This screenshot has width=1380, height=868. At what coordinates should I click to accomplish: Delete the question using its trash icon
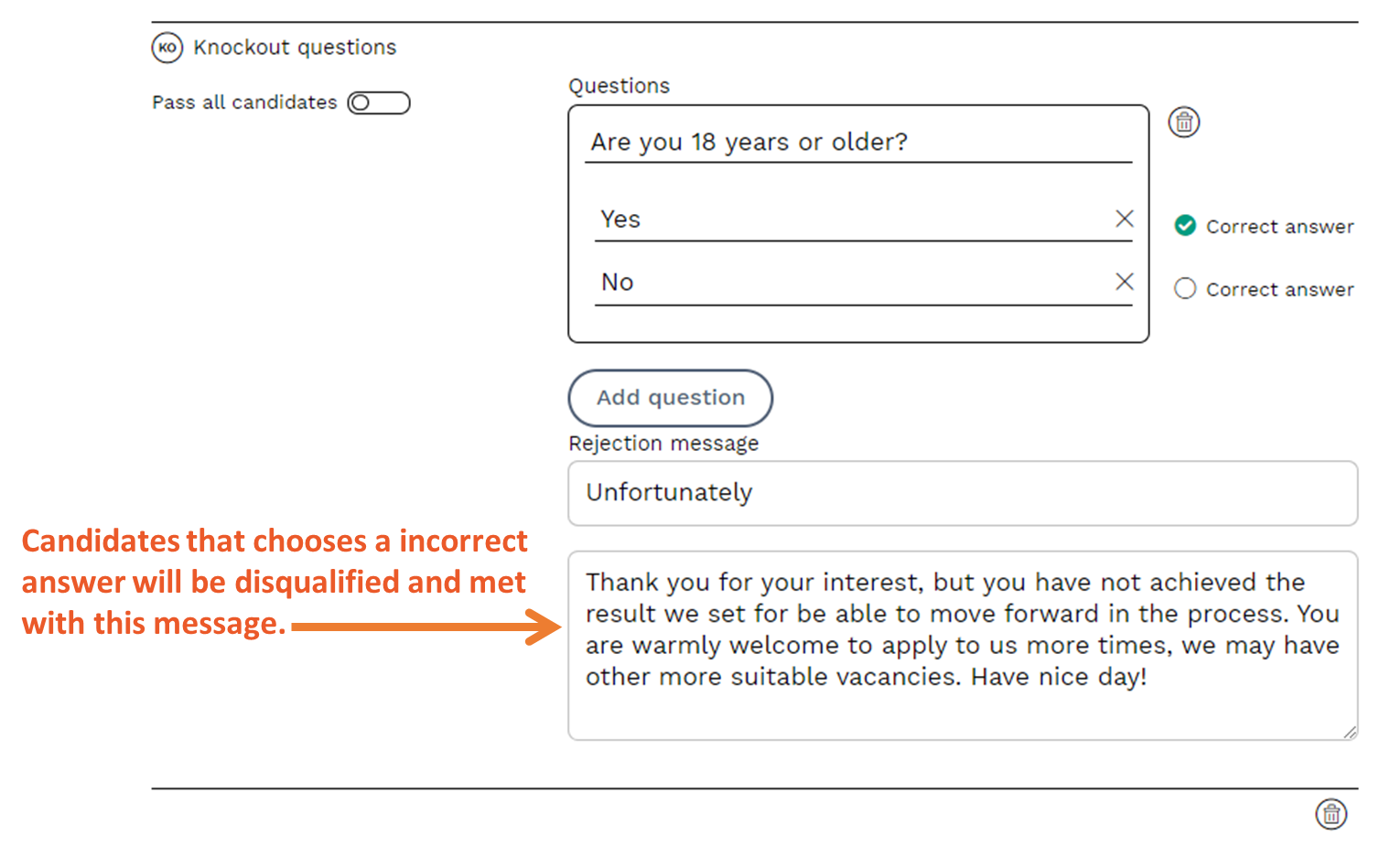tap(1184, 123)
